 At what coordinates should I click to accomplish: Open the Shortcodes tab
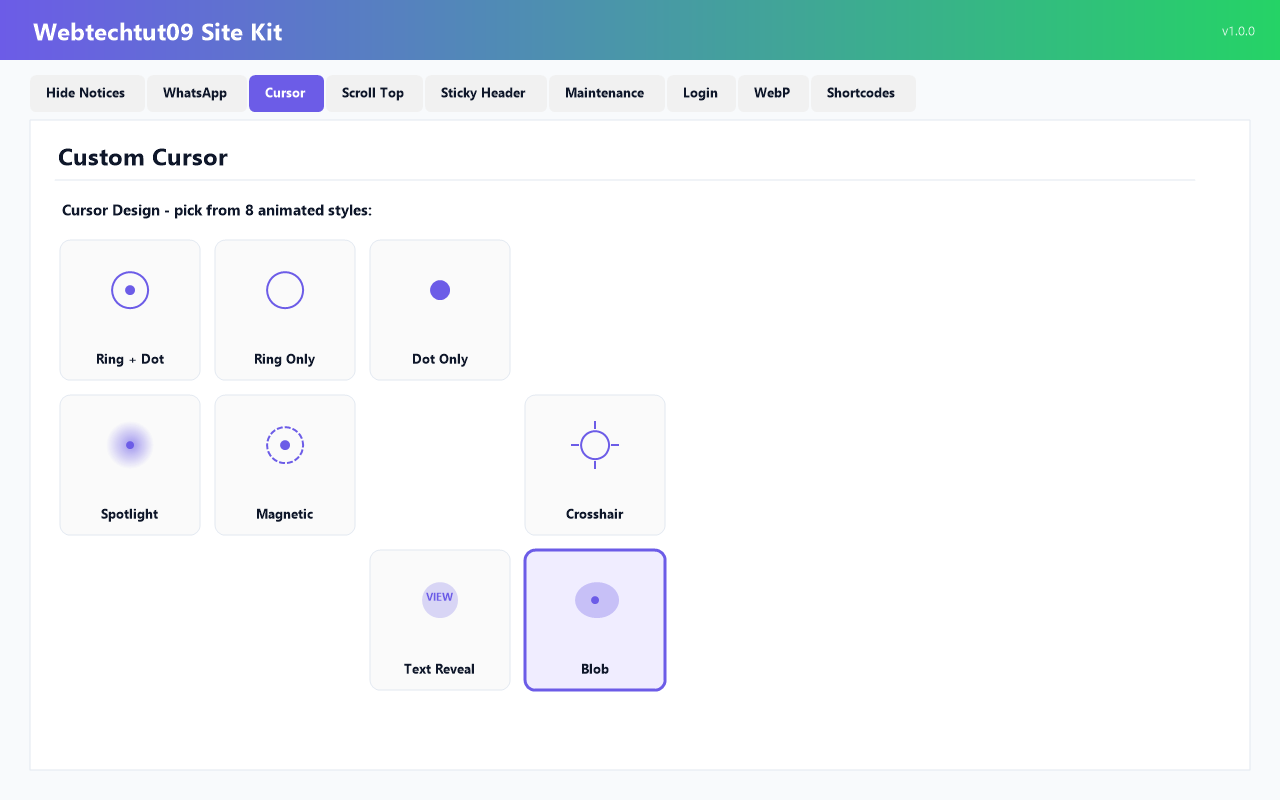click(862, 93)
